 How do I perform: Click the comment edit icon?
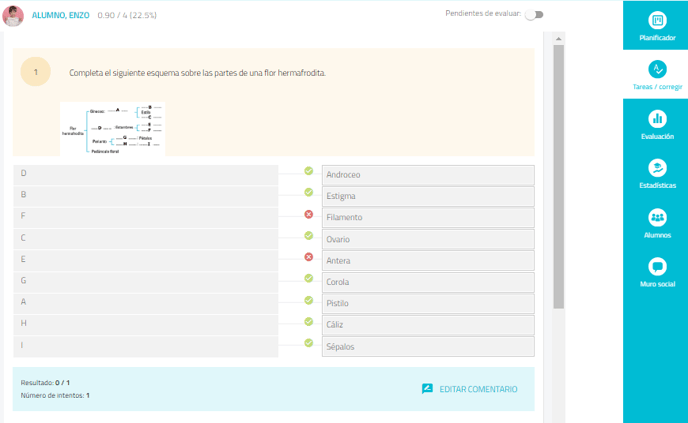coord(427,389)
